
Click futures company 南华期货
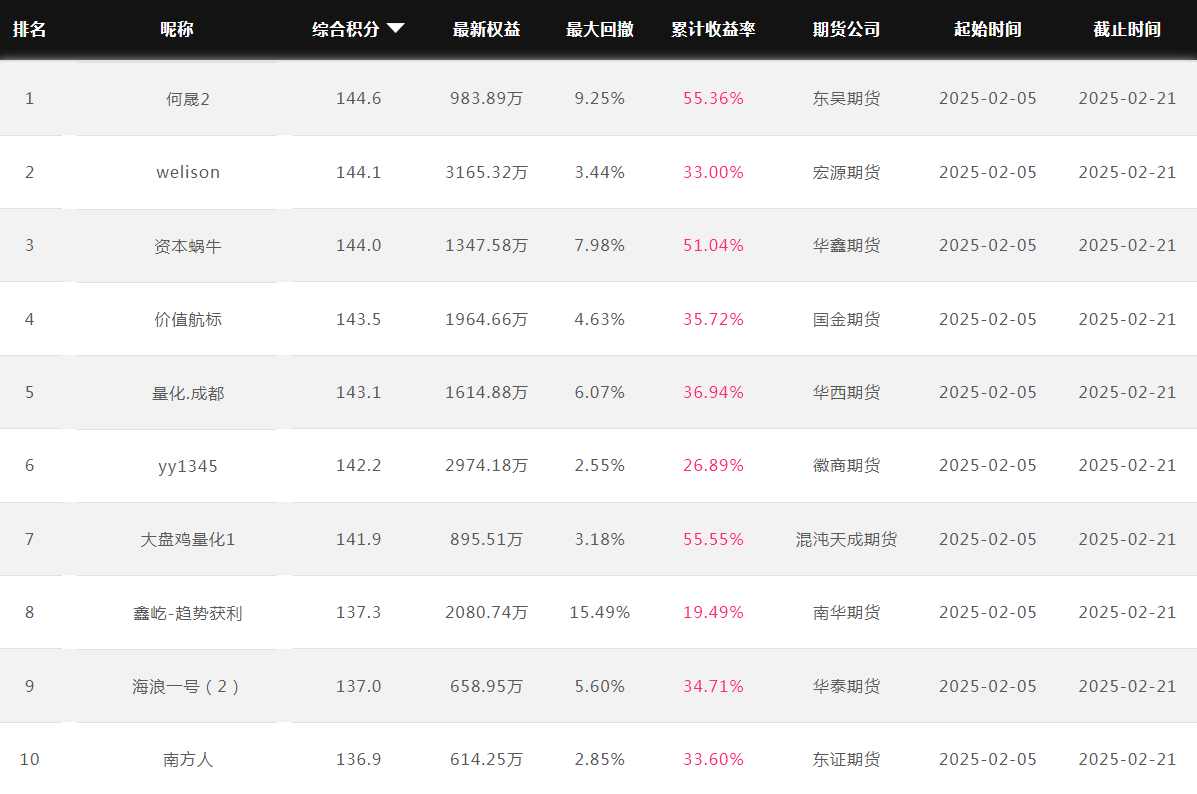coord(847,612)
